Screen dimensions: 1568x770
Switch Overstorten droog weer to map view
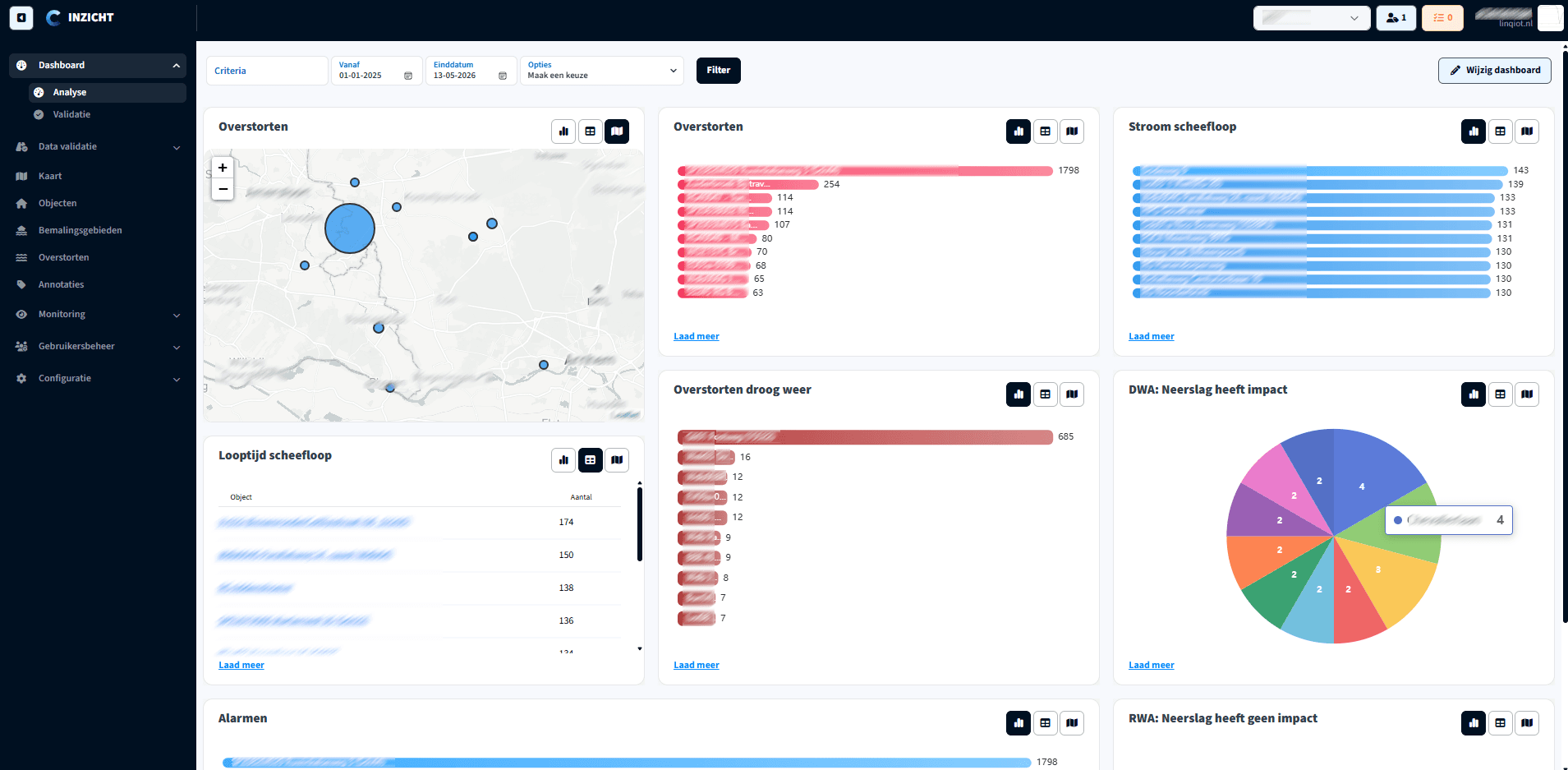1072,394
